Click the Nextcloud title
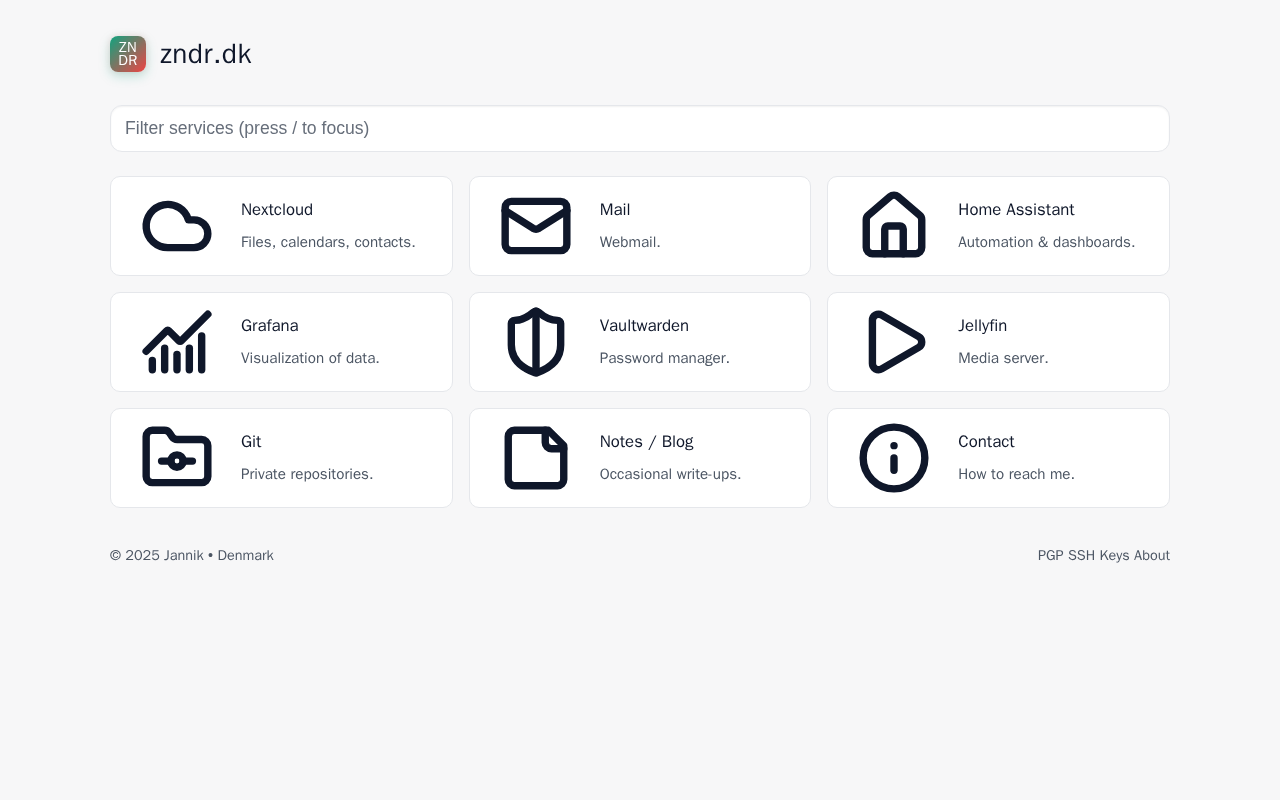The image size is (1280, 800). [277, 210]
